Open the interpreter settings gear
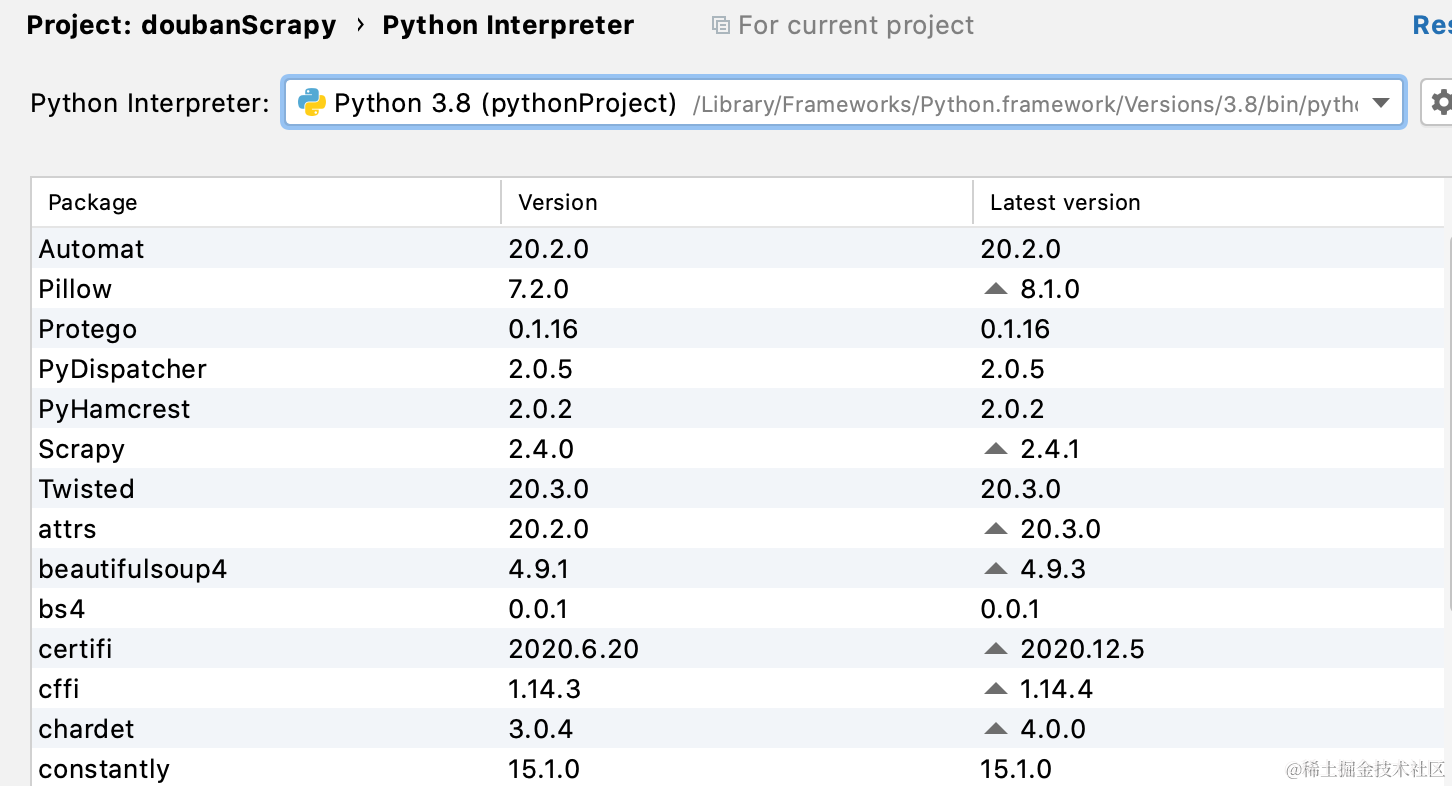This screenshot has width=1452, height=786. (x=1440, y=103)
